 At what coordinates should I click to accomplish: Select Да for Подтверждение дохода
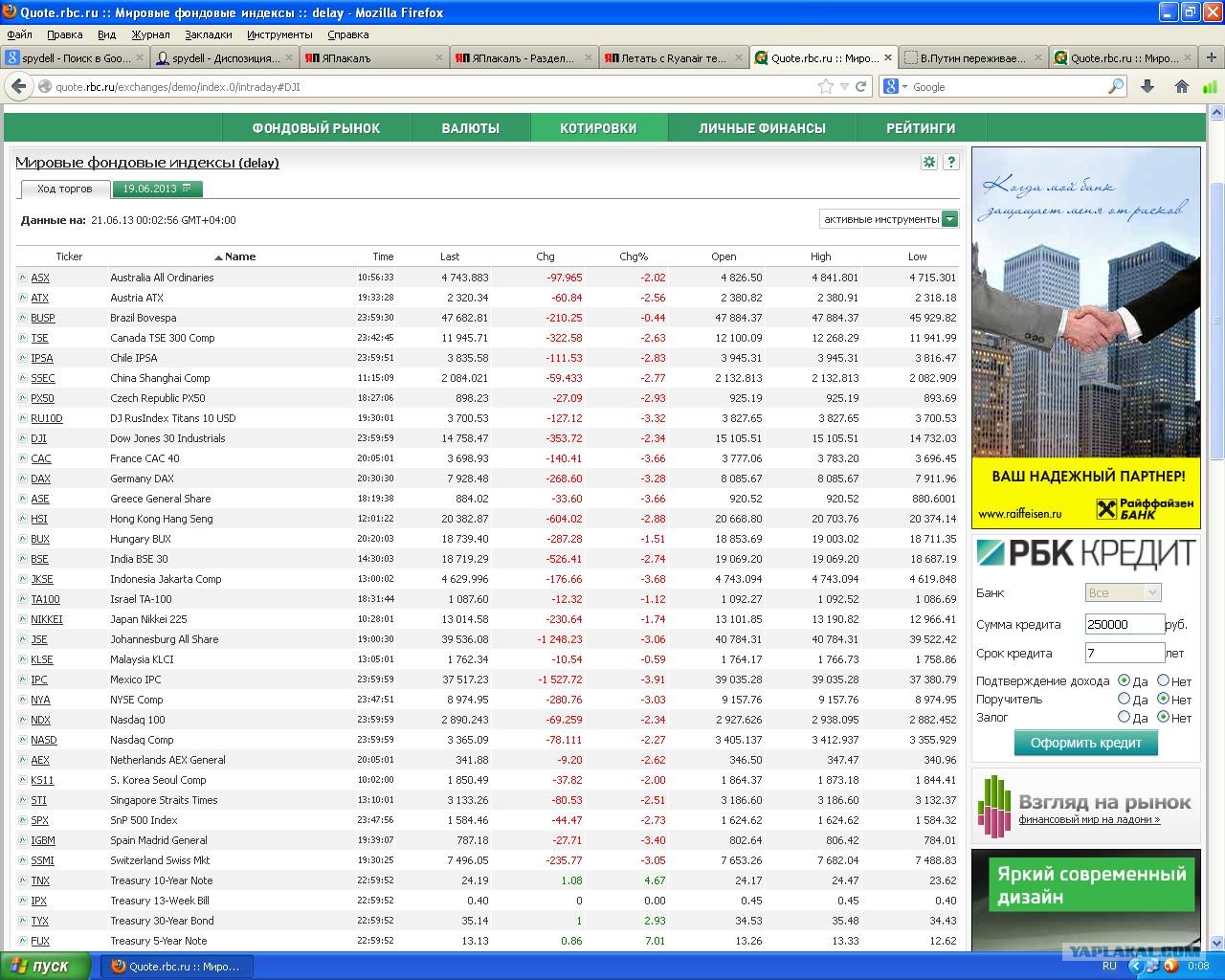coord(1125,680)
